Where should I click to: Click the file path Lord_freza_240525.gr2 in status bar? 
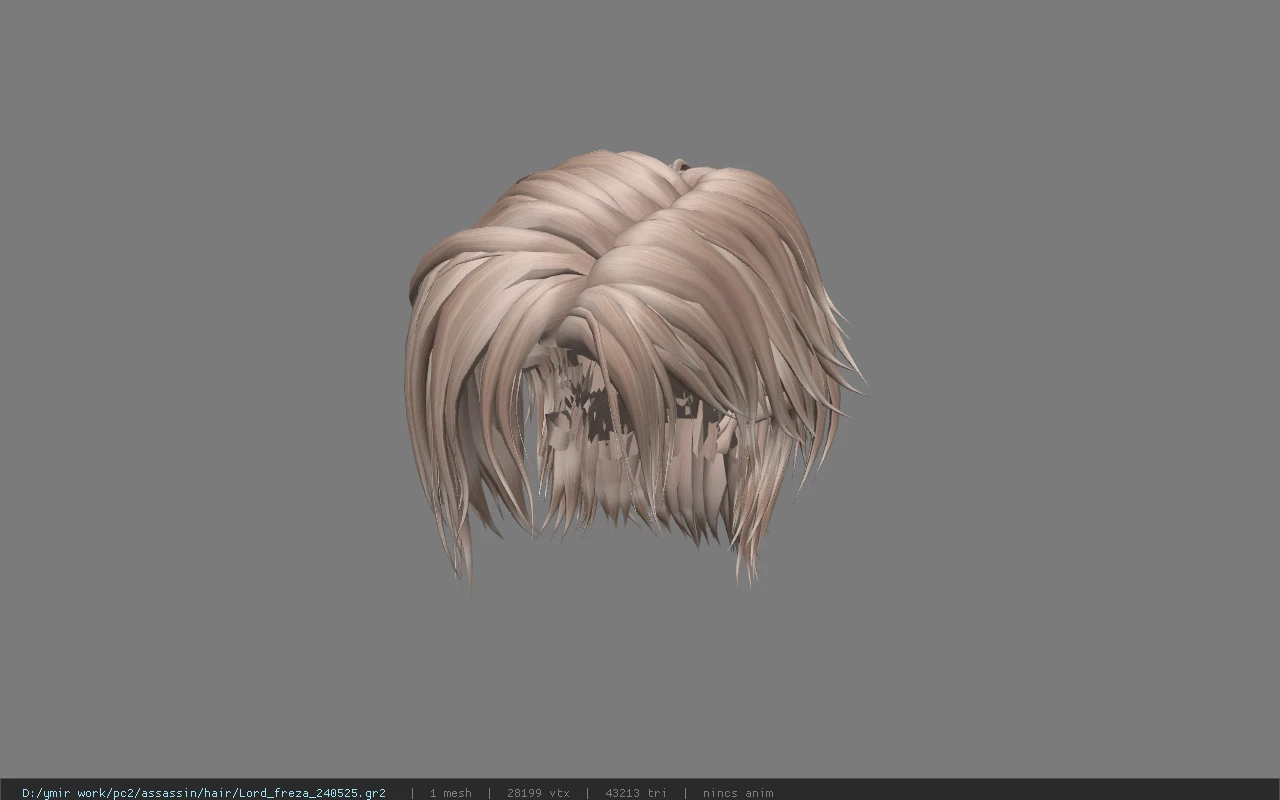203,793
